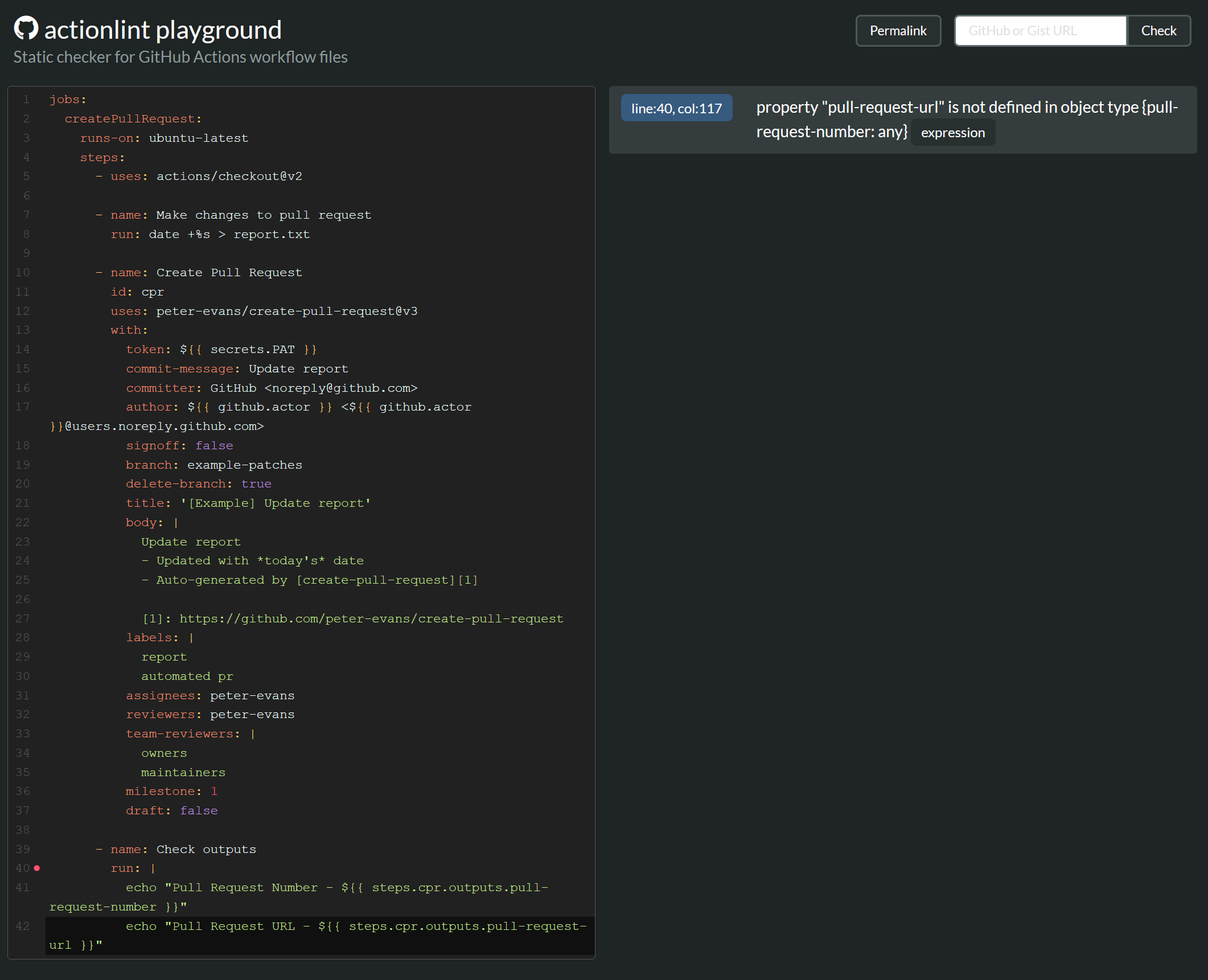Viewport: 1208px width, 980px height.
Task: Click the secrets.PAT token value on line 14
Action: click(x=253, y=349)
